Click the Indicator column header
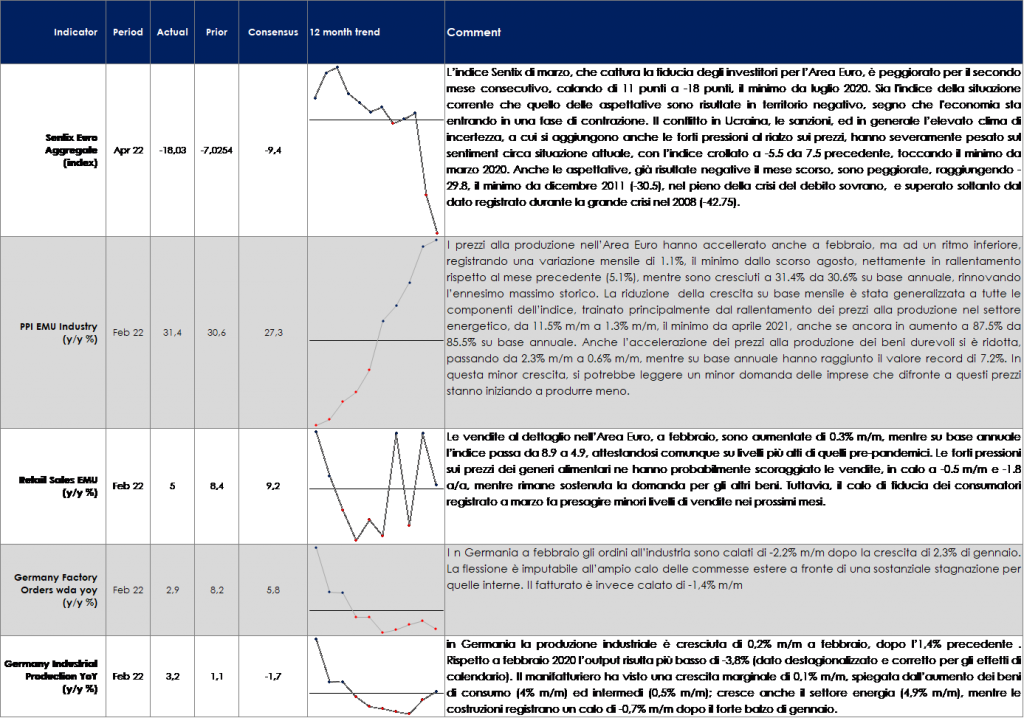Image resolution: width=1024 pixels, height=718 pixels. coord(76,32)
